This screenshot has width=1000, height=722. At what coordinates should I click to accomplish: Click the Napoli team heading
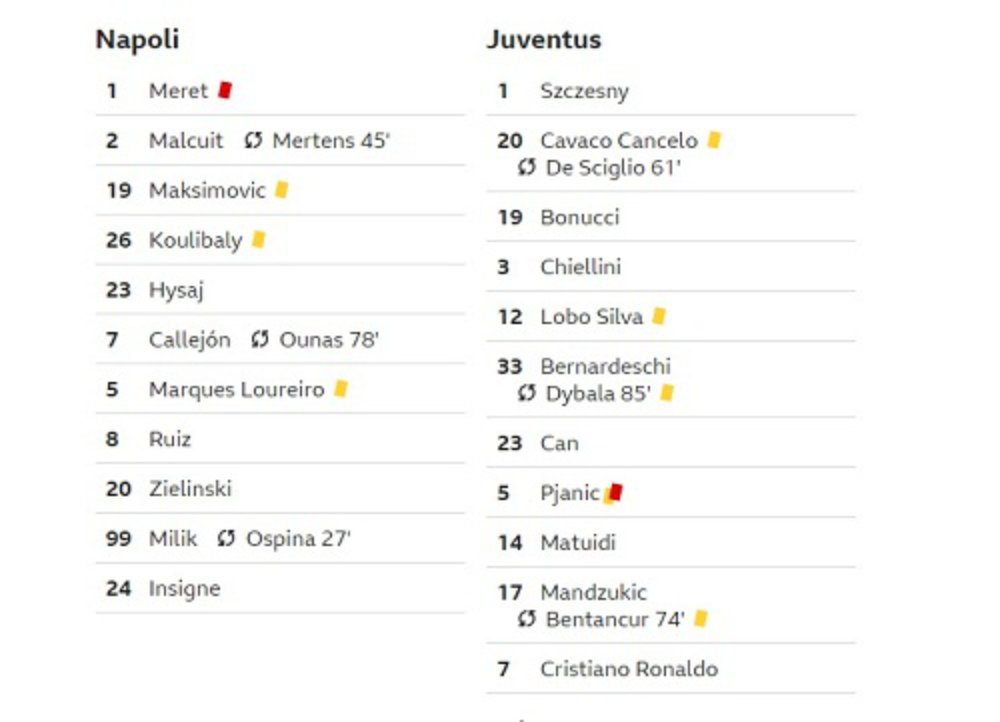(137, 40)
